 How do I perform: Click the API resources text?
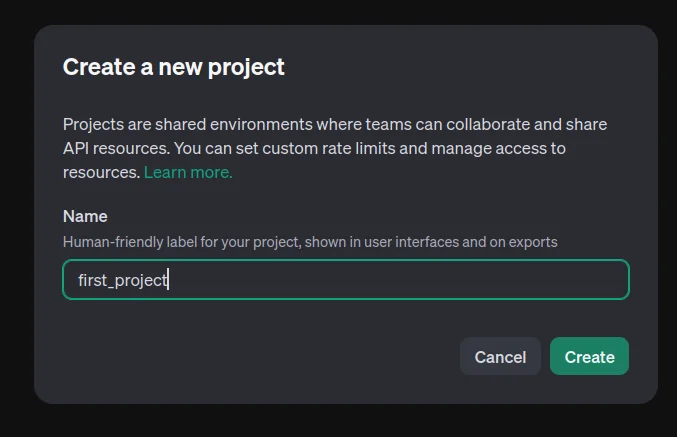coord(116,149)
